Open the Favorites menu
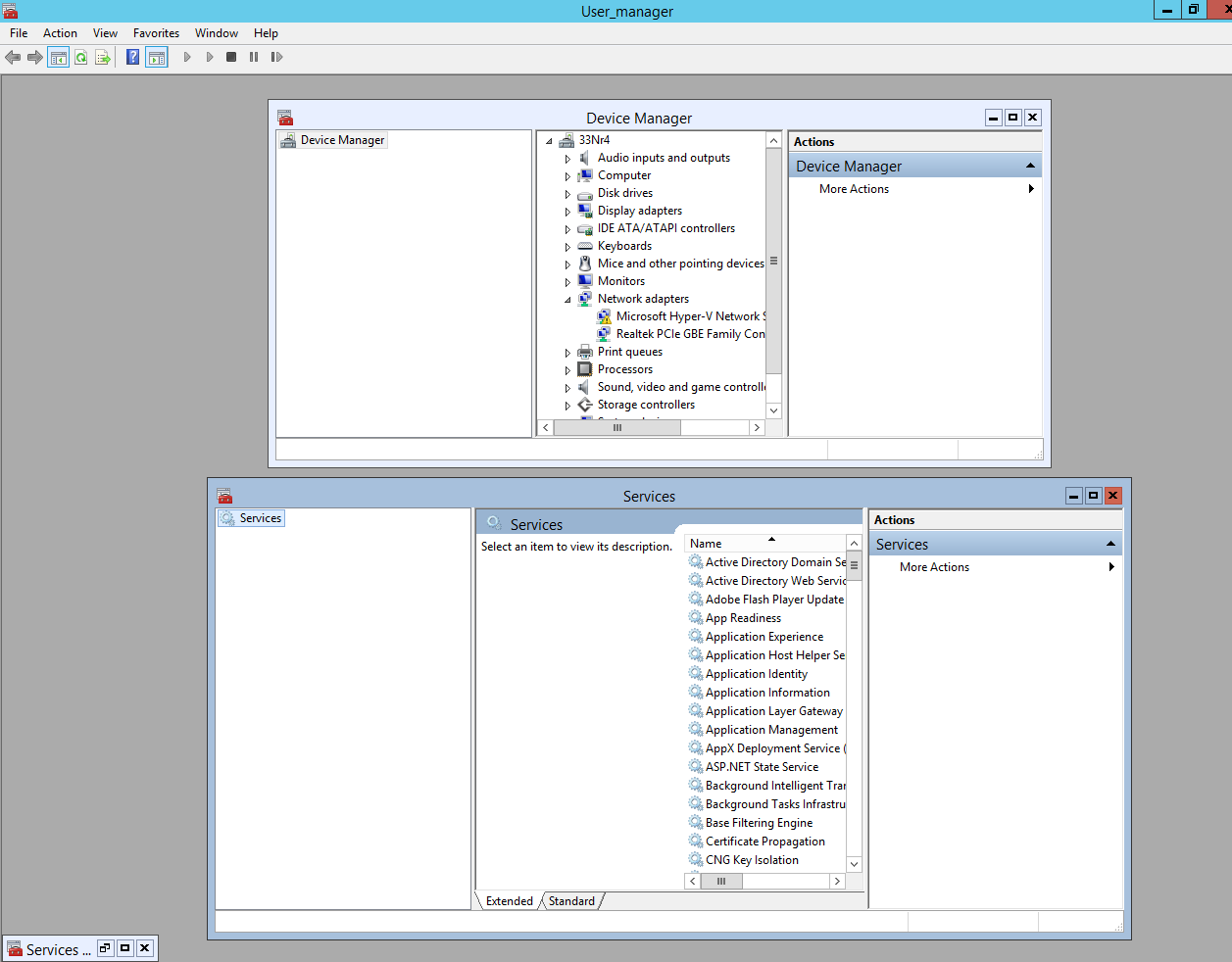The height and width of the screenshot is (962, 1232). (157, 33)
